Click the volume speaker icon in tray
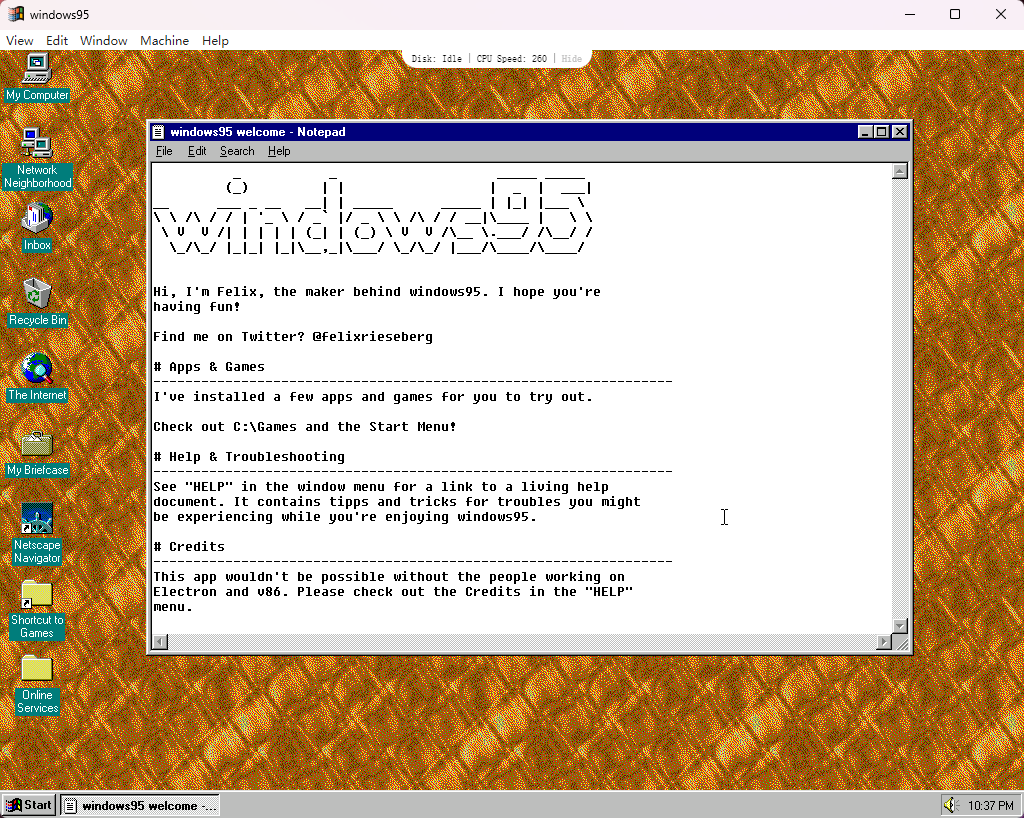The height and width of the screenshot is (818, 1024). [x=951, y=805]
